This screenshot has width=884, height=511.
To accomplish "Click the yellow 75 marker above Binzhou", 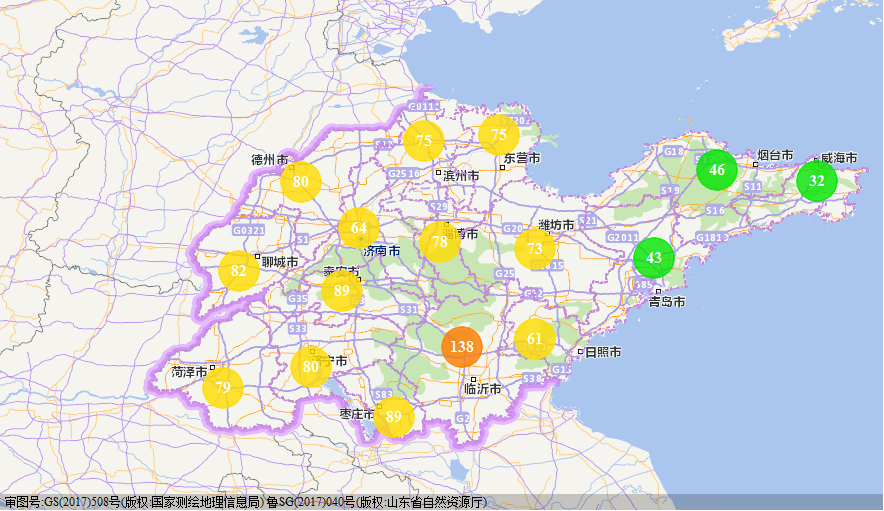I will pyautogui.click(x=423, y=140).
